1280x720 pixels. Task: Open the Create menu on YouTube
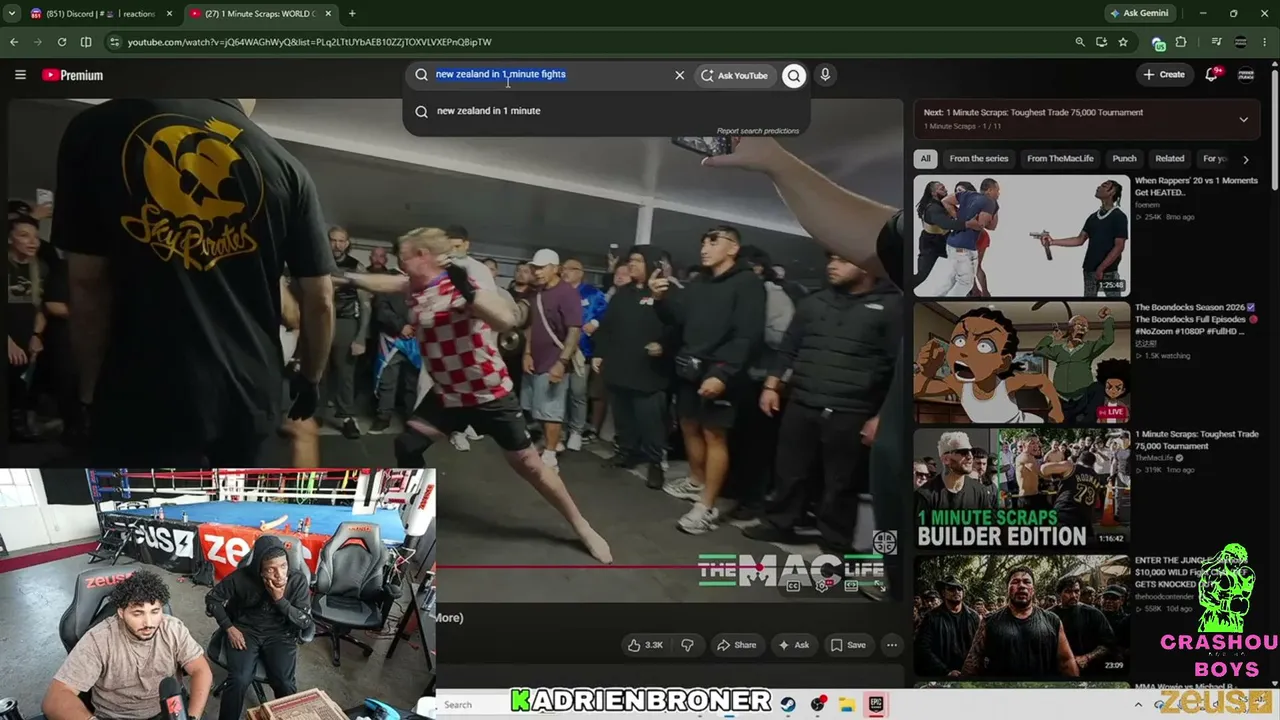tap(1164, 75)
